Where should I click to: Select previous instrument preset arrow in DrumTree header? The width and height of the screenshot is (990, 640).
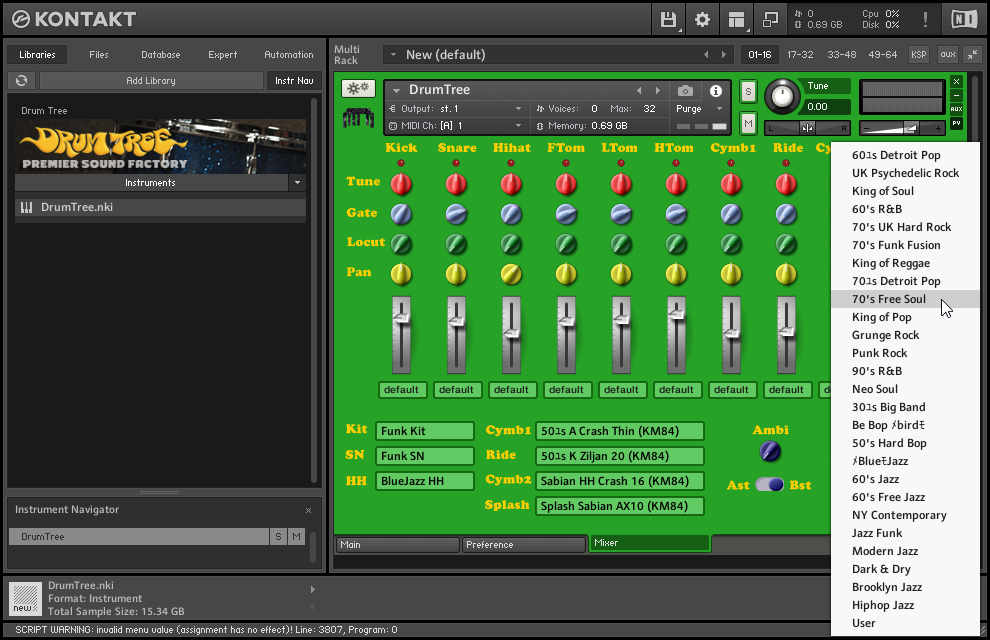(x=639, y=90)
